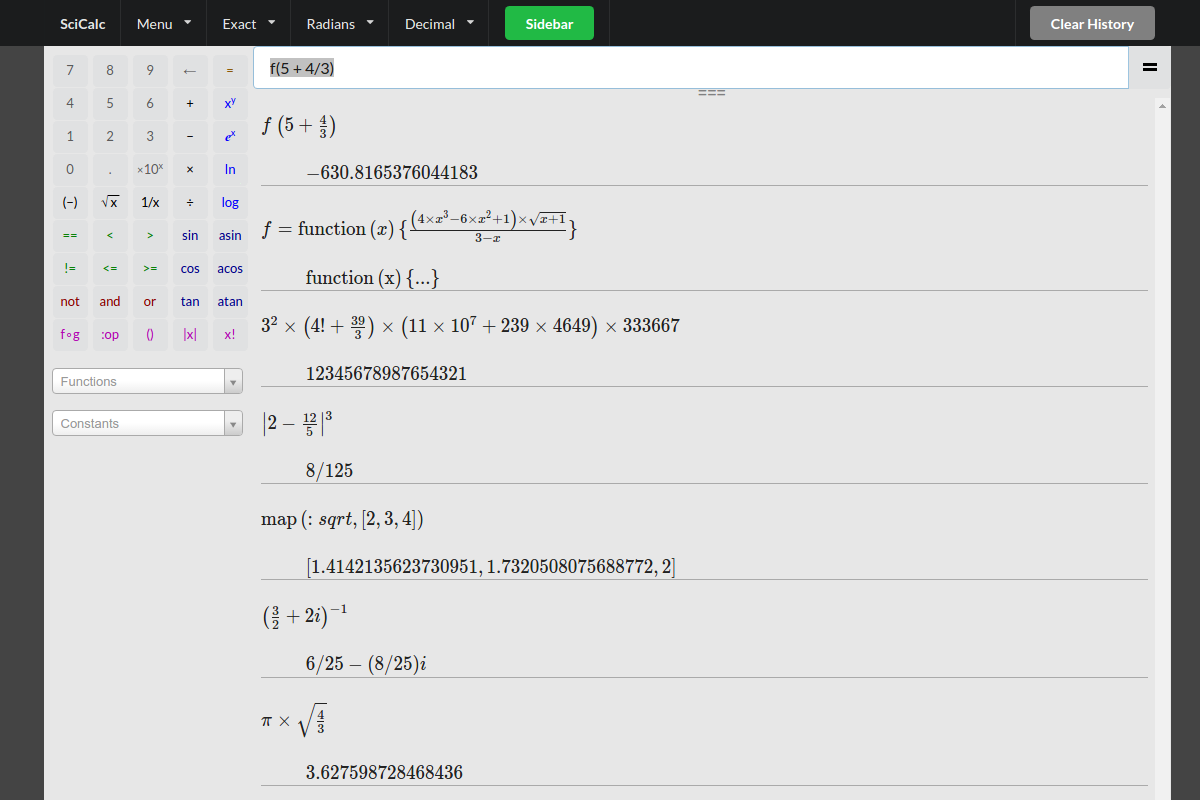This screenshot has height=800, width=1200.
Task: Click the decimal point key
Action: click(110, 170)
